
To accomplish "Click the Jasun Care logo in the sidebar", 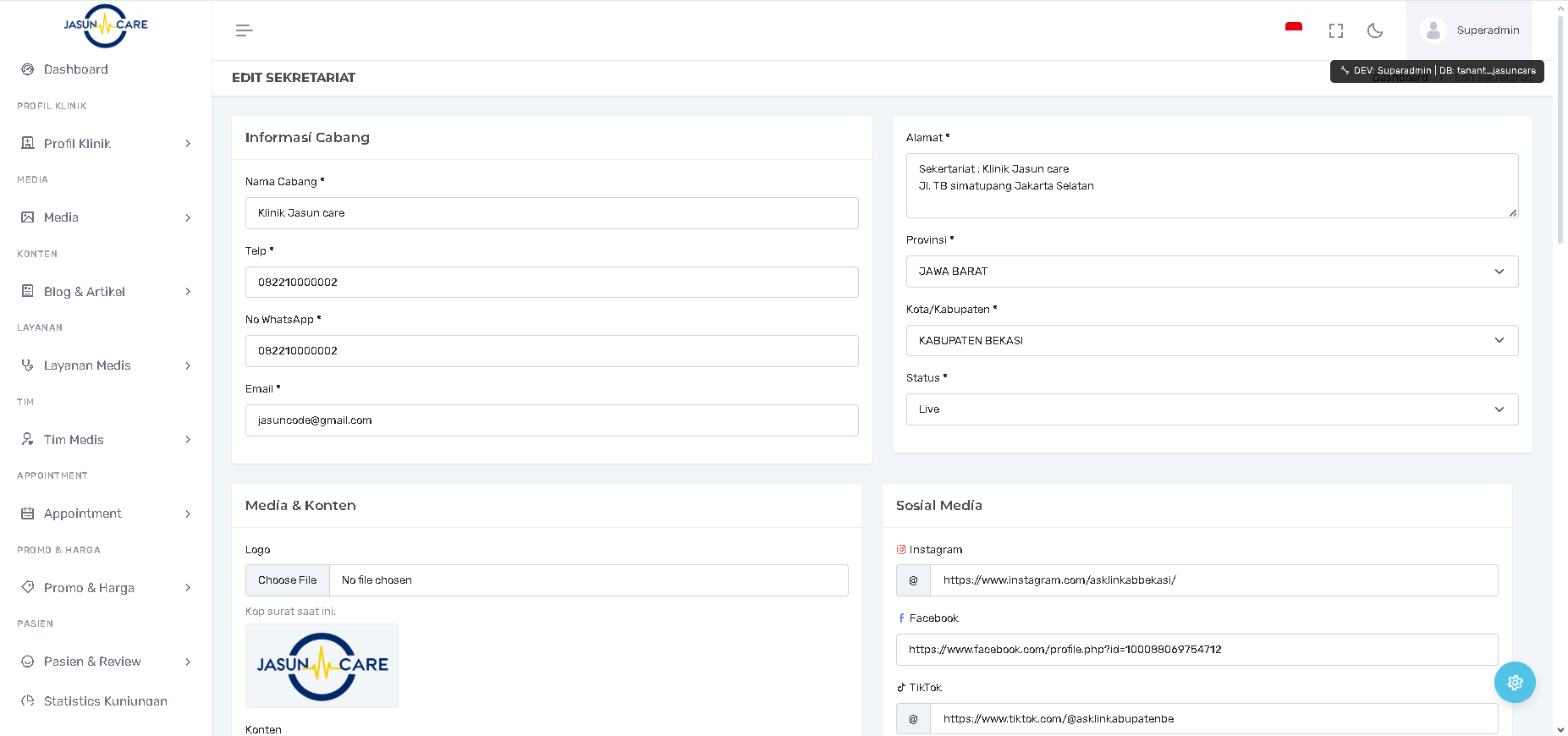I will click(x=106, y=25).
